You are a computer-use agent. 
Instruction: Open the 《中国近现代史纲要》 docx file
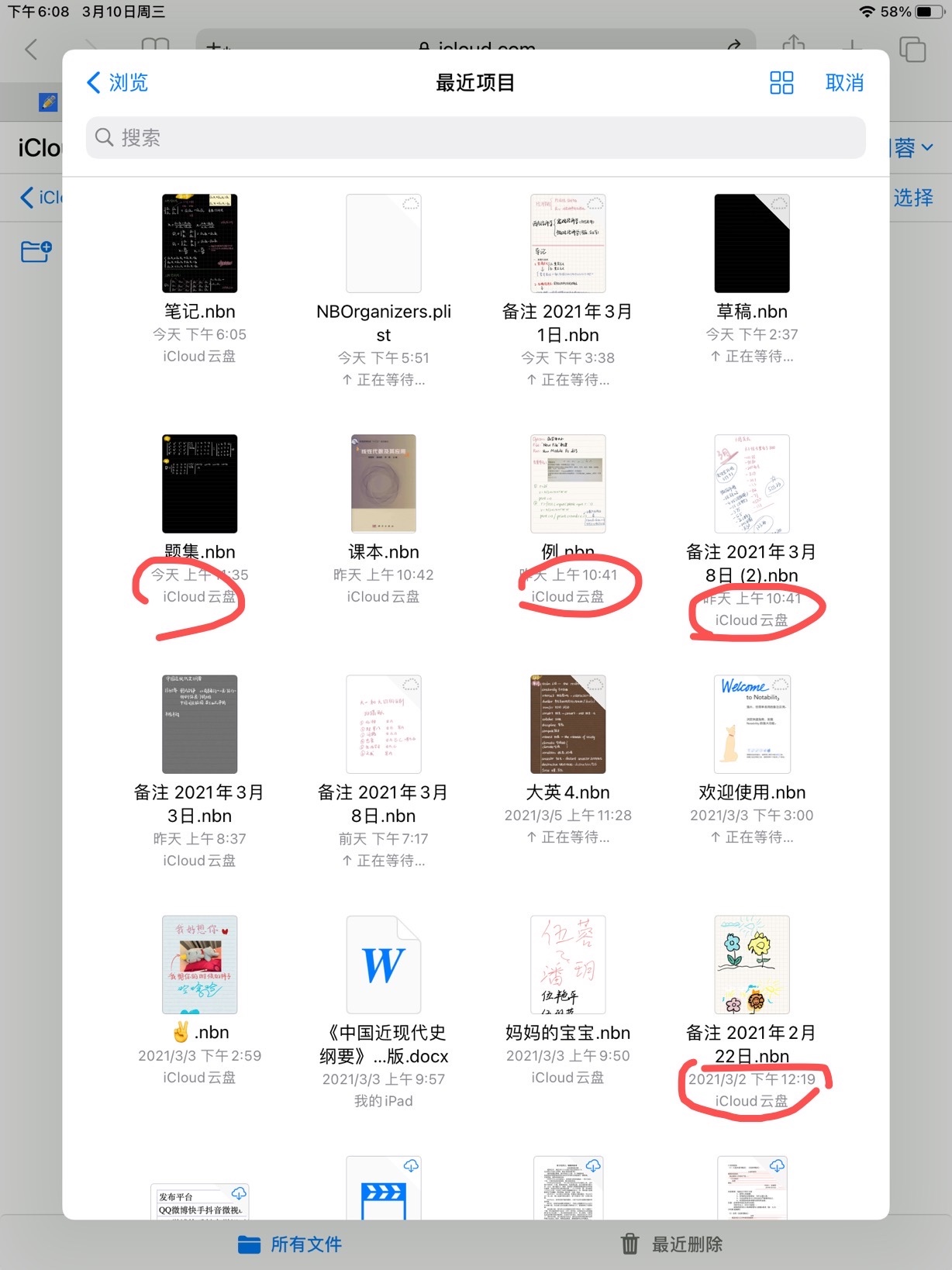point(384,965)
